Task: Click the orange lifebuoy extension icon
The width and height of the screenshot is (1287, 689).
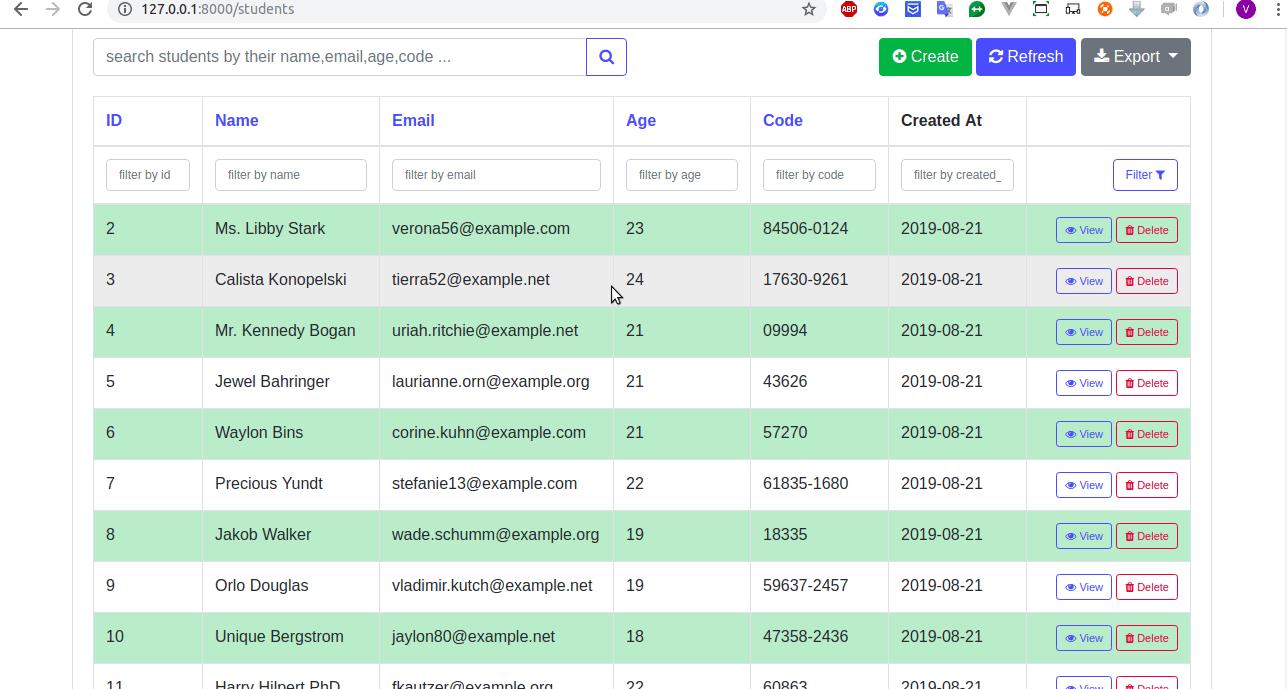Action: click(1105, 9)
